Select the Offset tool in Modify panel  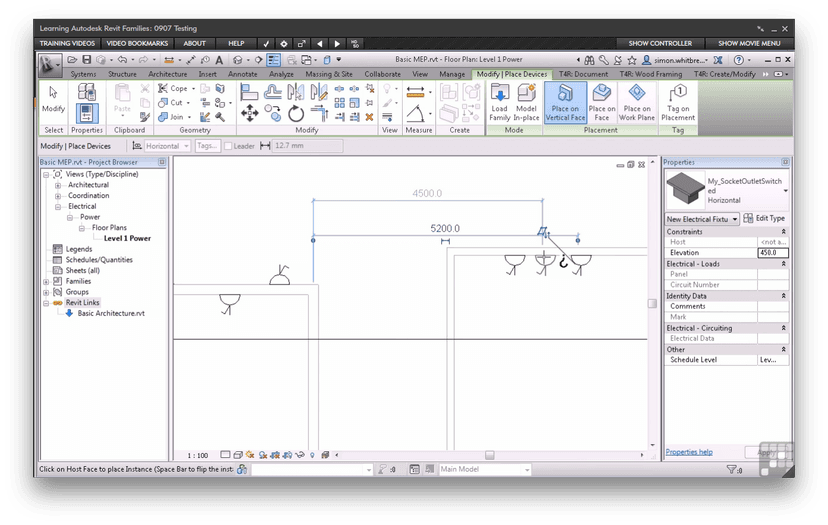[272, 92]
